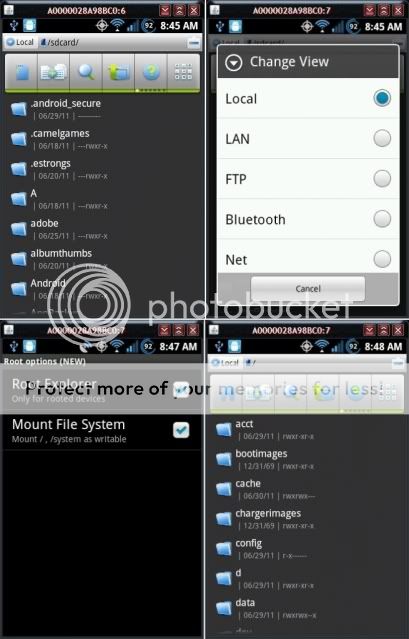Select the LAN radio option
This screenshot has height=639, width=409.
[382, 138]
